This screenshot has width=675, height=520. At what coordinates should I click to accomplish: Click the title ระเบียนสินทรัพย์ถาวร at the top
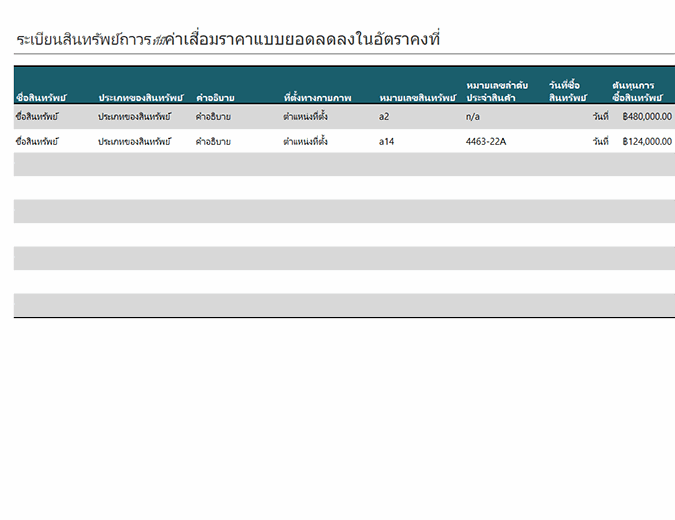228,40
